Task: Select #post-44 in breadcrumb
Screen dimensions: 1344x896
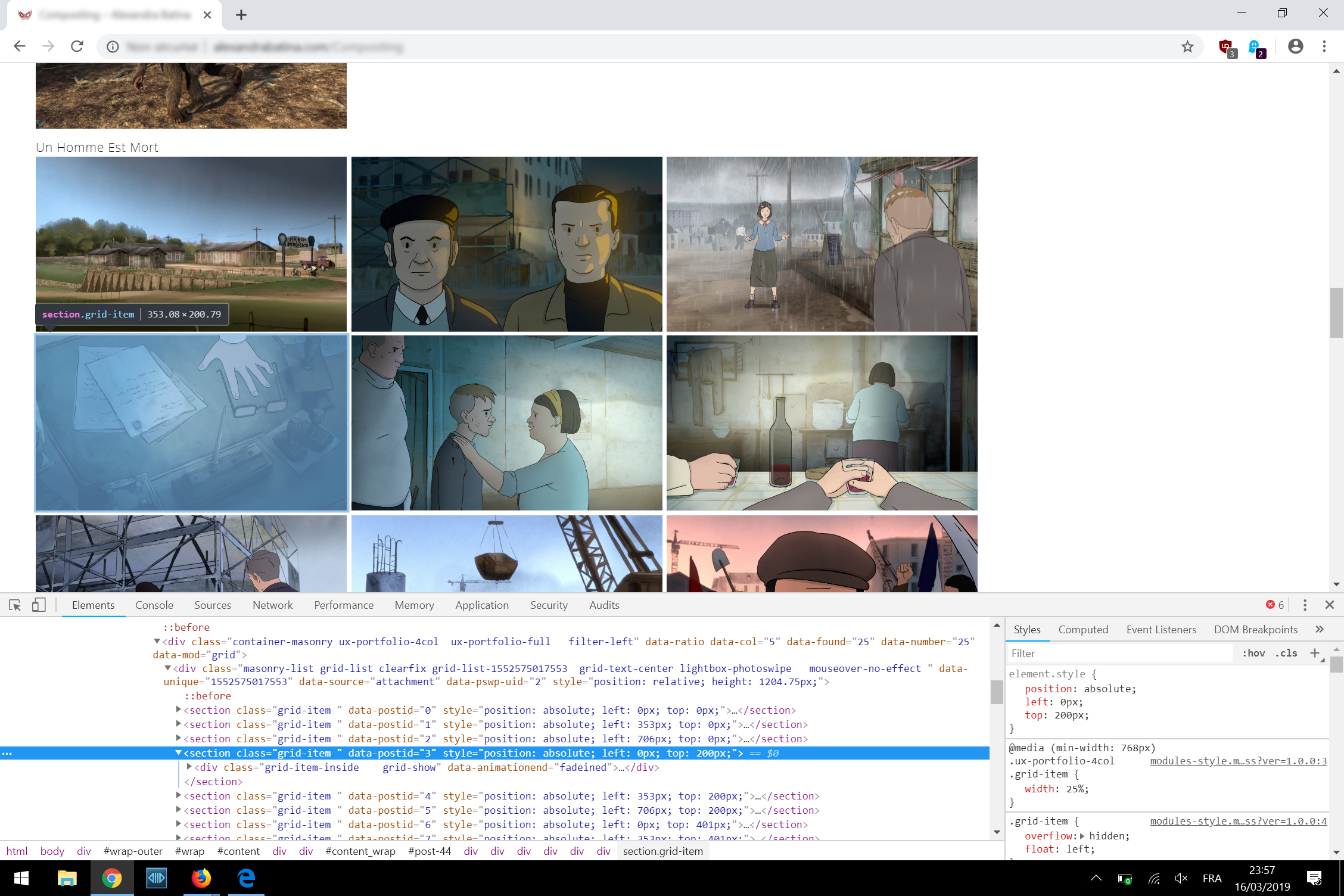Action: (430, 851)
